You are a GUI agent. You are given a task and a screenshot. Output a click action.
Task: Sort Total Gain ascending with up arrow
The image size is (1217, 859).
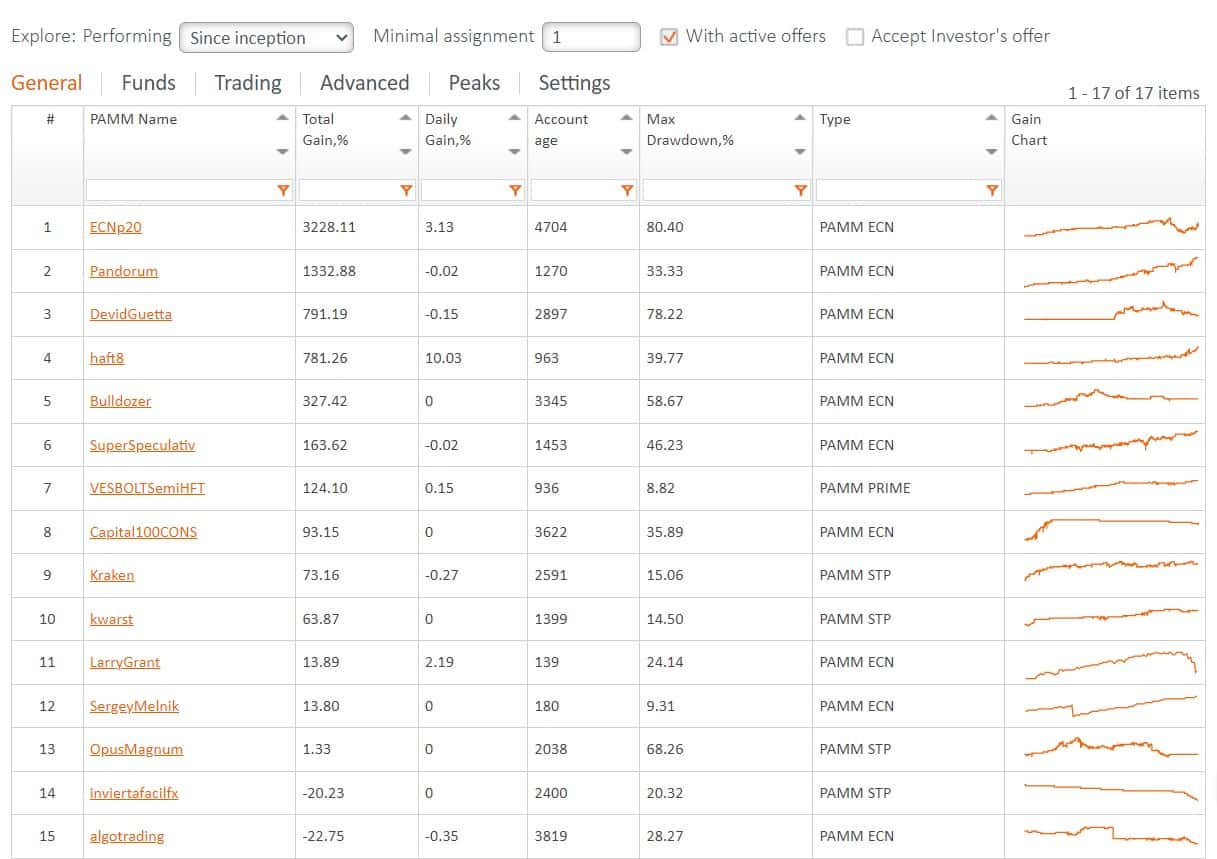pyautogui.click(x=405, y=118)
